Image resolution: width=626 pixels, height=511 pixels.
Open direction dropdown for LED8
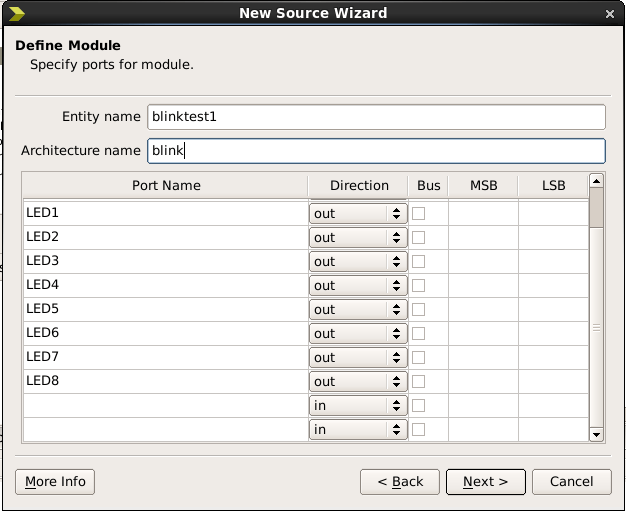point(358,381)
